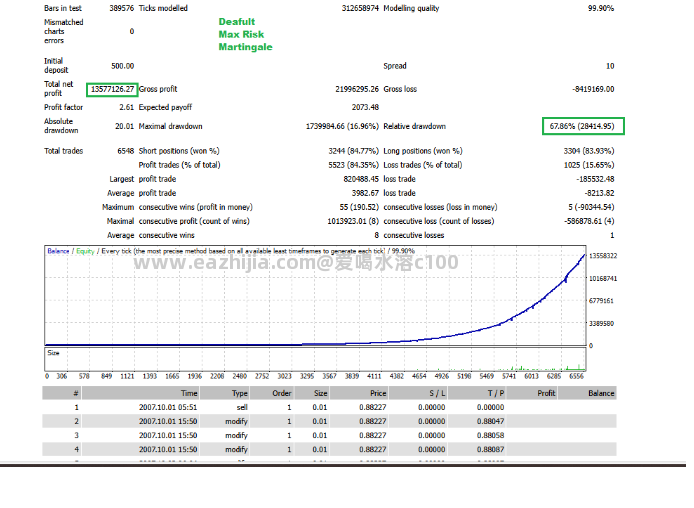Click the Size sub-chart panel label

(x=53, y=353)
